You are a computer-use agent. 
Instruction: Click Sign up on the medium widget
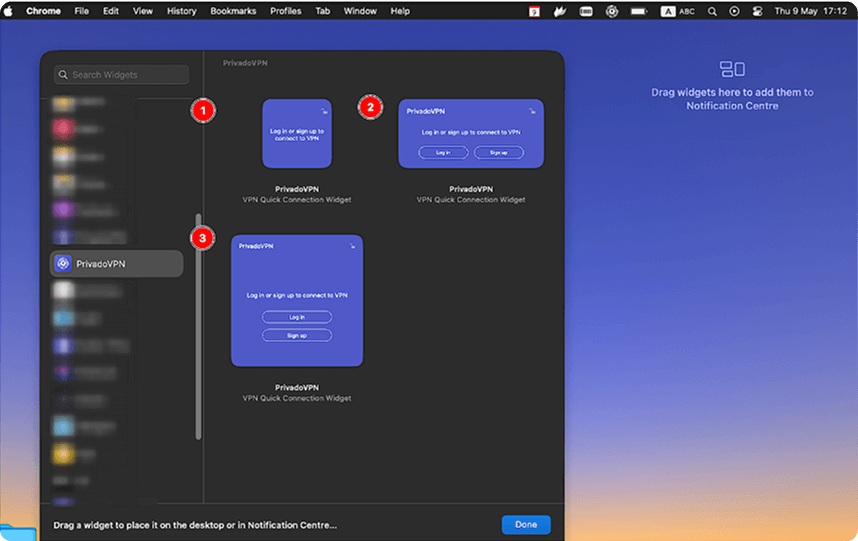coord(498,153)
